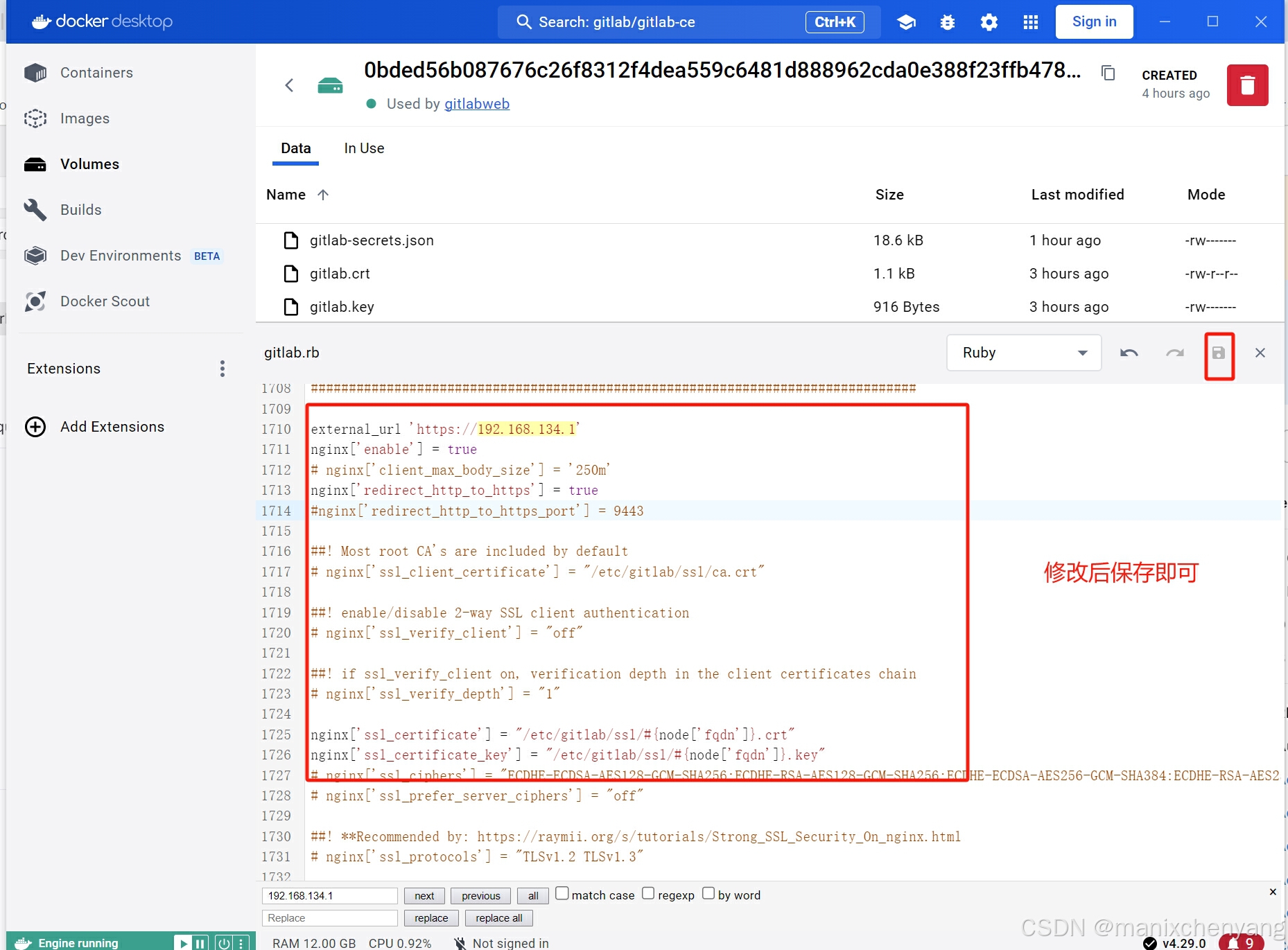
Task: Click the previous search button
Action: (480, 896)
